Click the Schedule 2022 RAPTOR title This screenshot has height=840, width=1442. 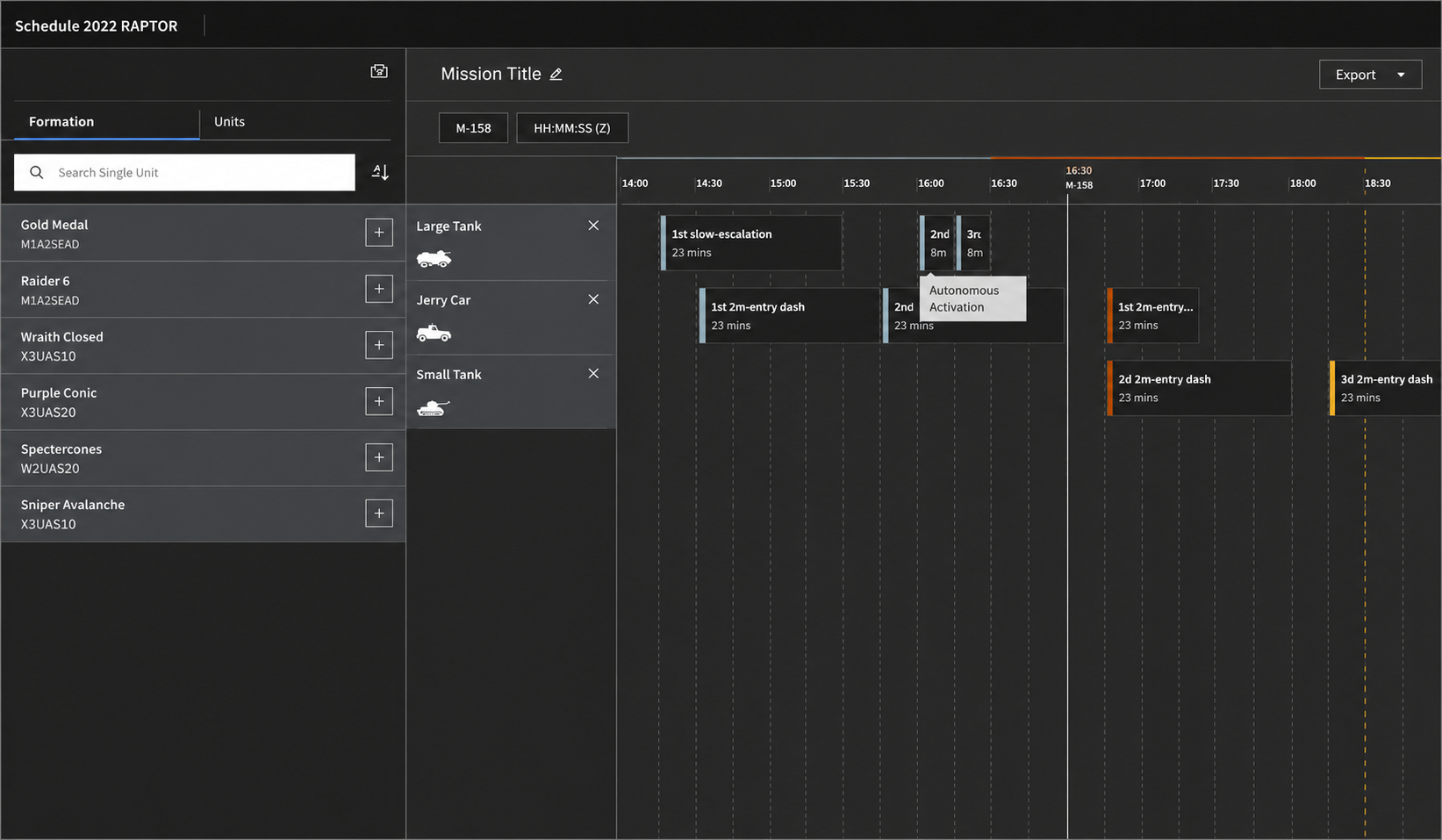point(96,26)
